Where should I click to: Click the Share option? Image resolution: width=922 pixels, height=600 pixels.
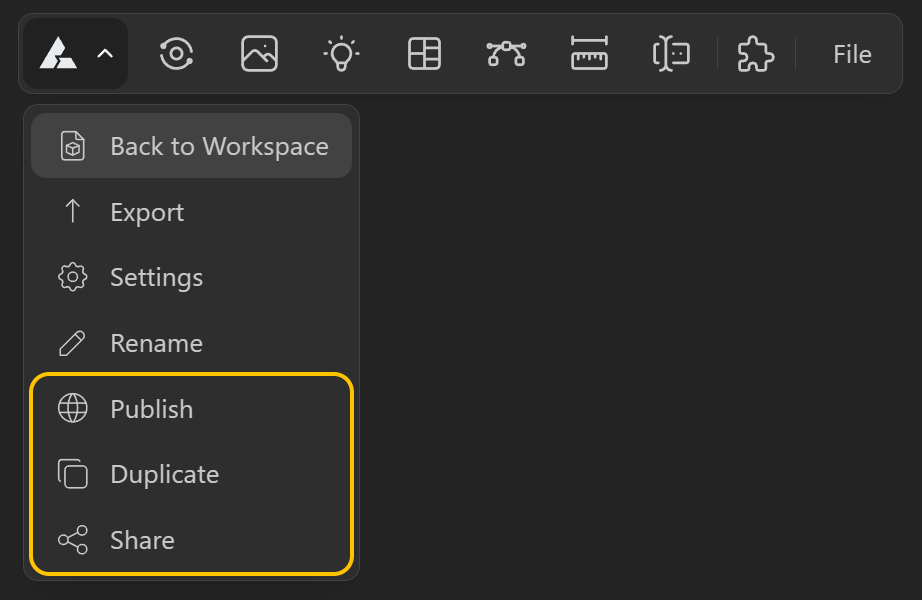click(142, 540)
